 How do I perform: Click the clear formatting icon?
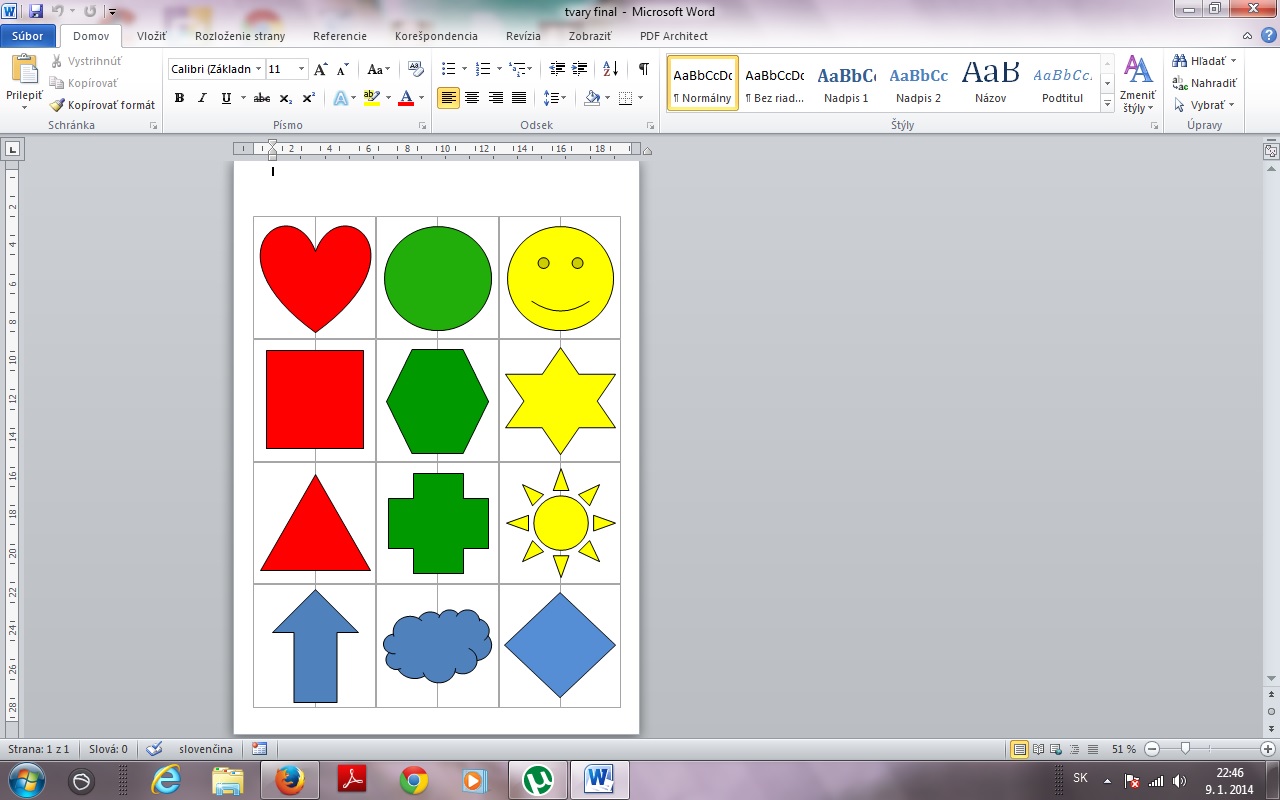click(x=417, y=69)
